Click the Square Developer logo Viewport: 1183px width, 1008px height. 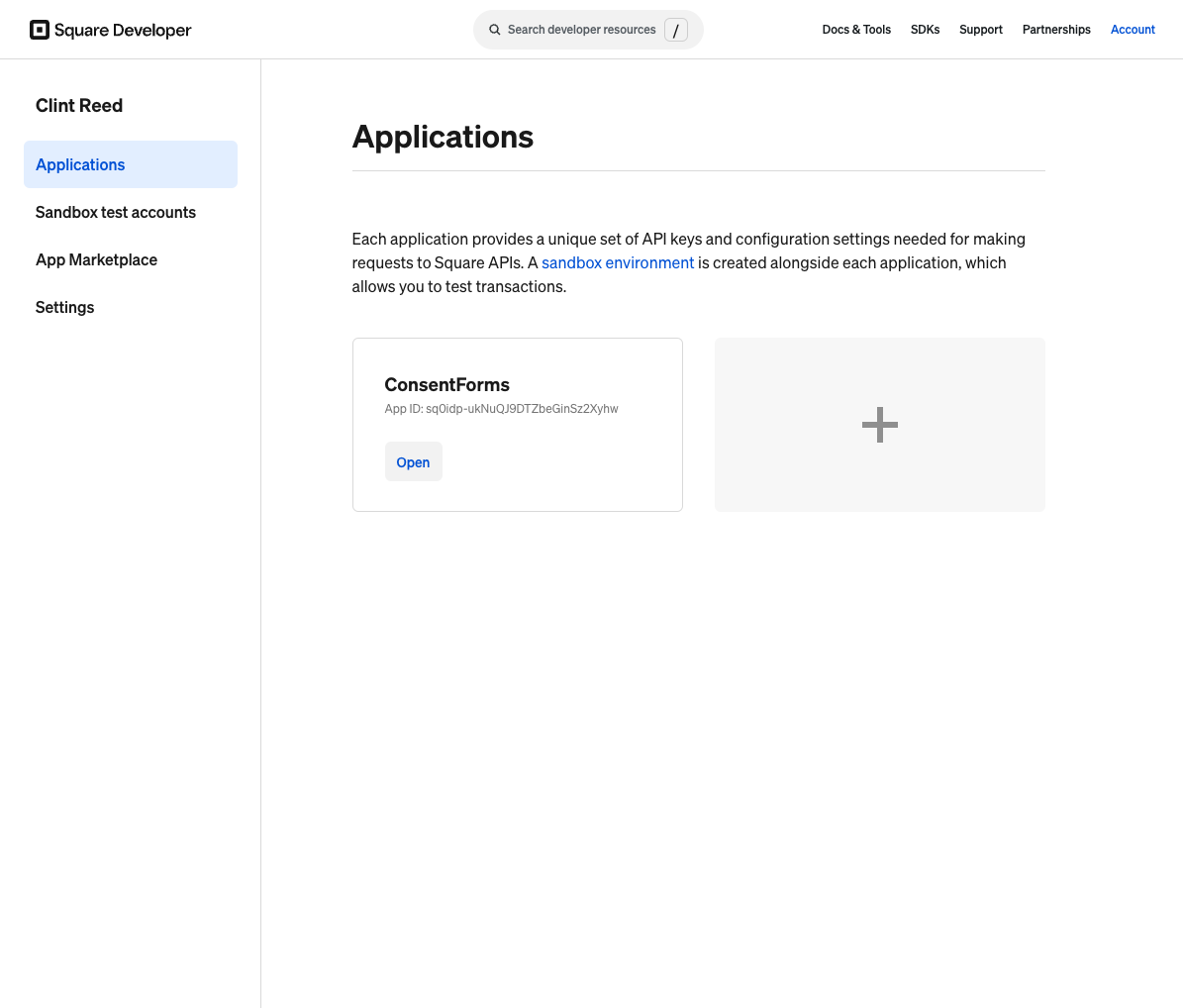(x=110, y=30)
